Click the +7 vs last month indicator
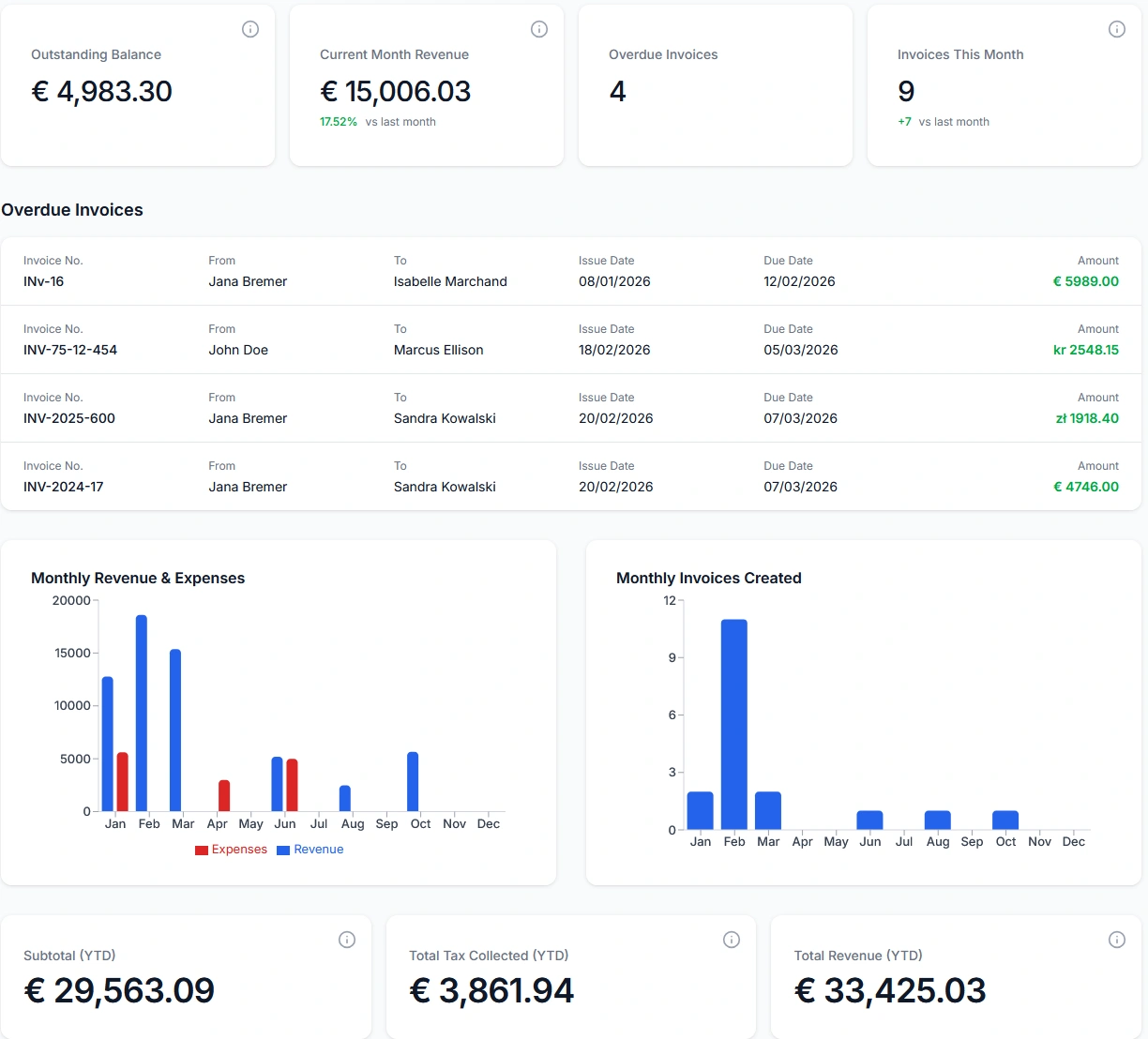This screenshot has height=1039, width=1148. tap(903, 121)
